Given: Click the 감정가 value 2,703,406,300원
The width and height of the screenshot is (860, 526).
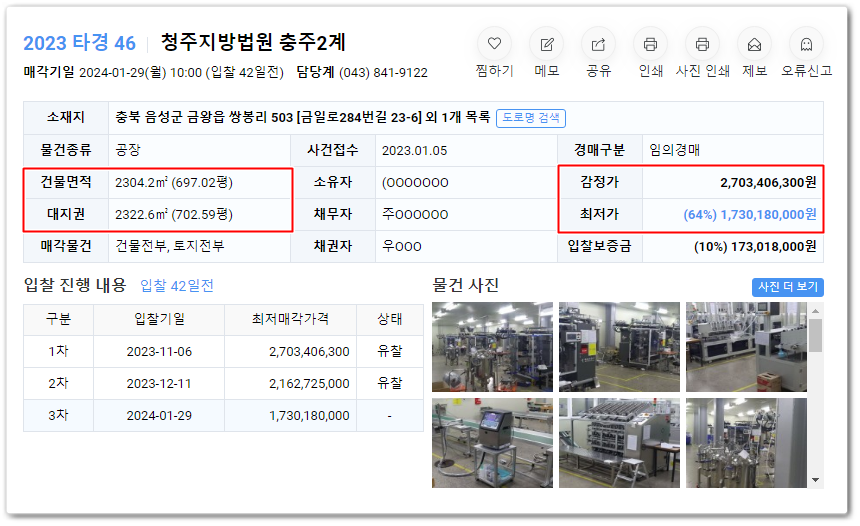Looking at the screenshot, I should pos(768,183).
